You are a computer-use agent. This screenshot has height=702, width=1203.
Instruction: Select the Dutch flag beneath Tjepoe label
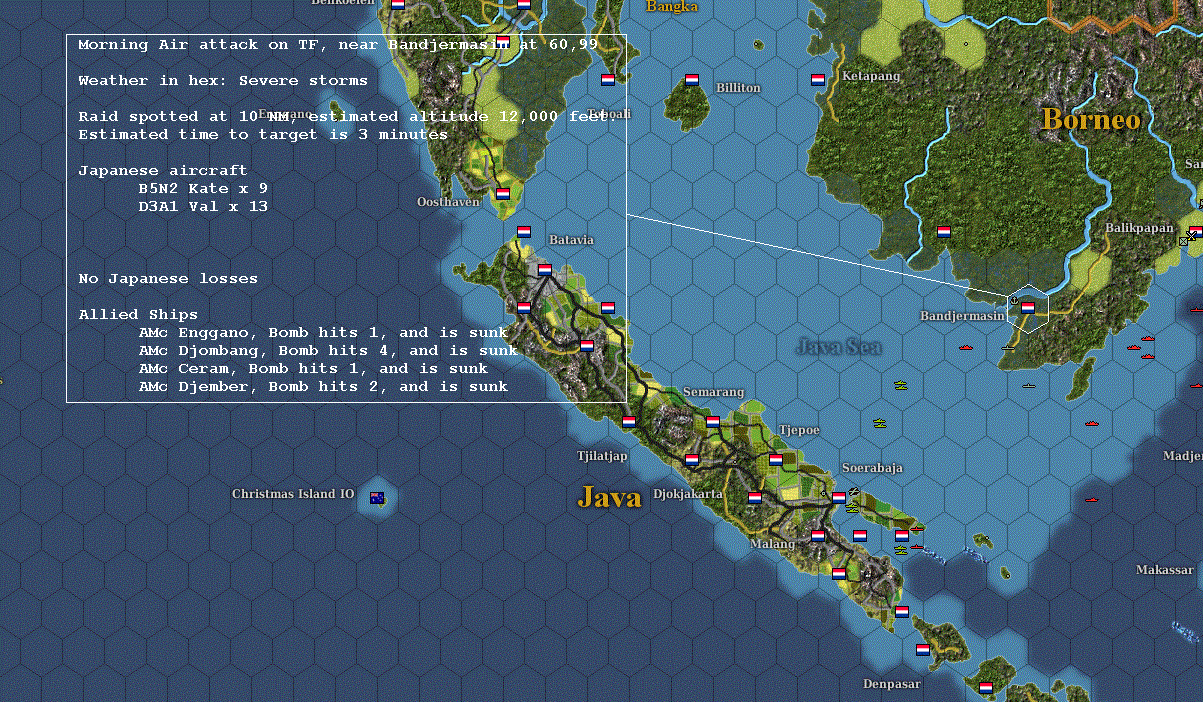[776, 460]
